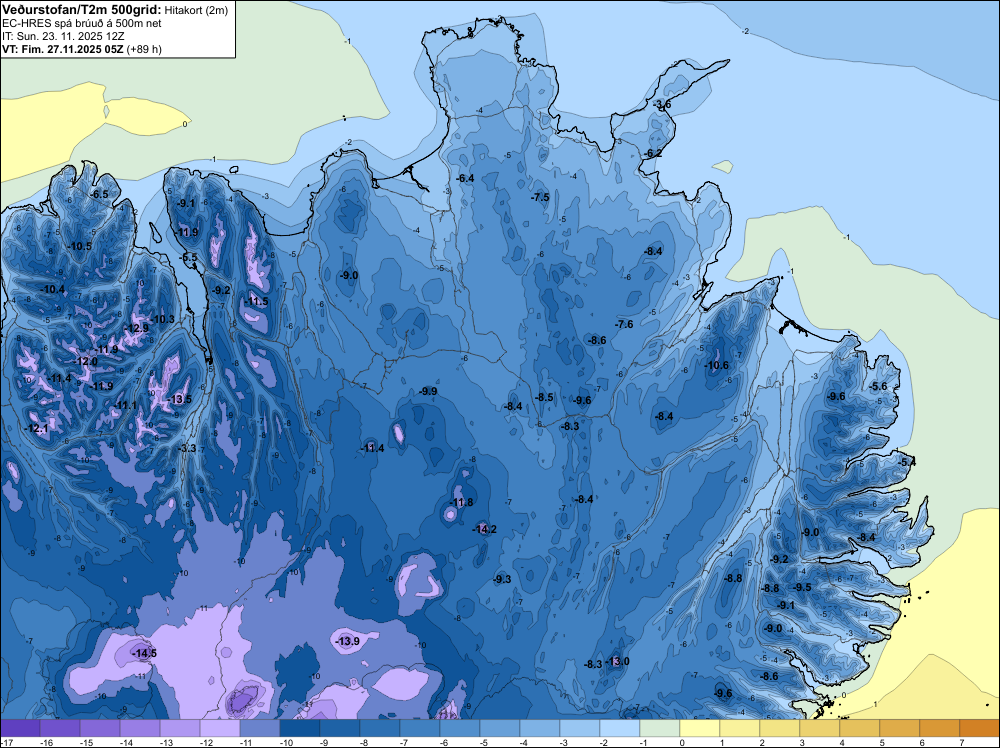
Task: Select the 'IT: Sun. 23. 11. 2025 12Z' line
Action: coord(64,36)
